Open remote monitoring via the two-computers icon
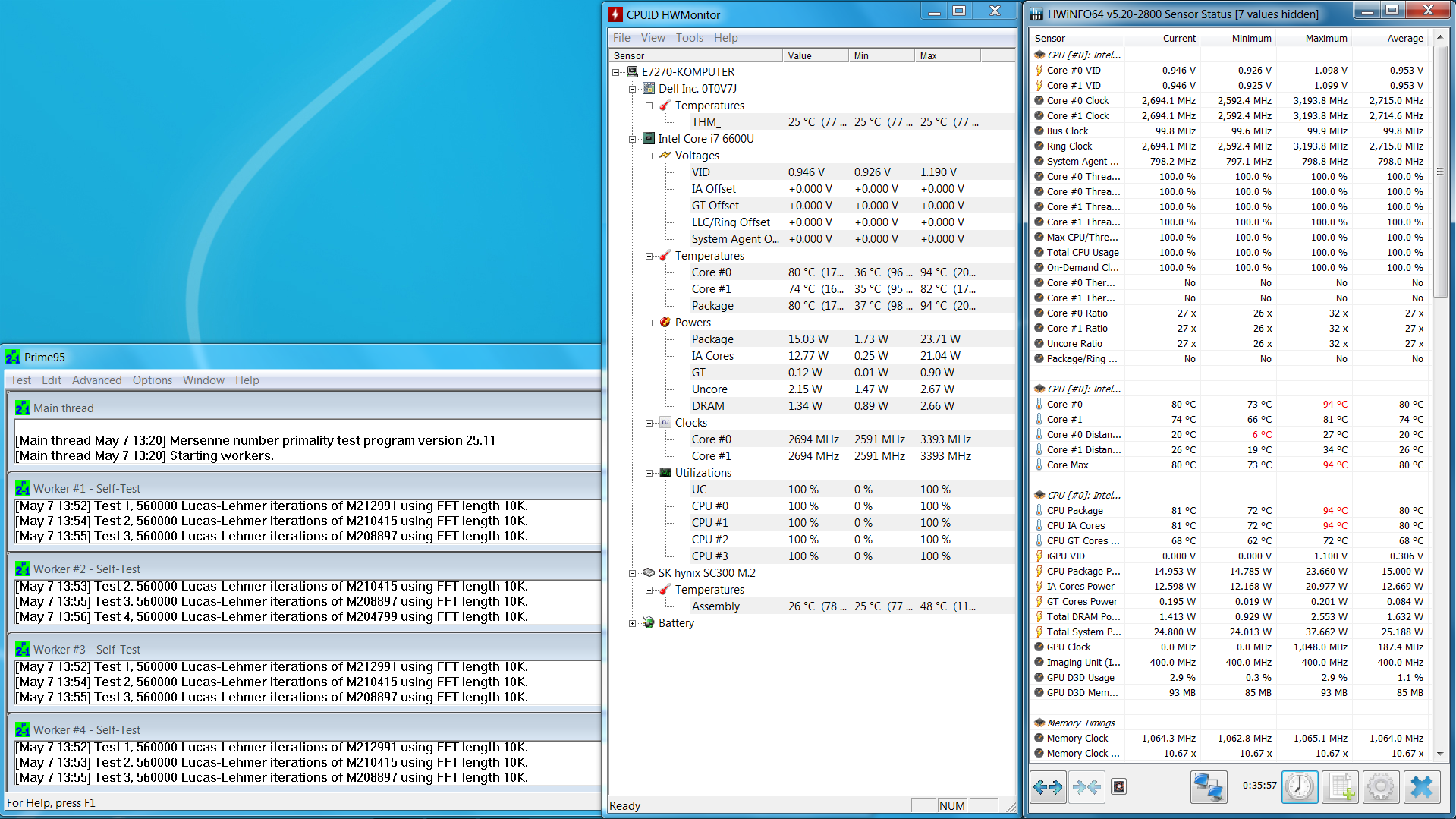 point(1208,787)
